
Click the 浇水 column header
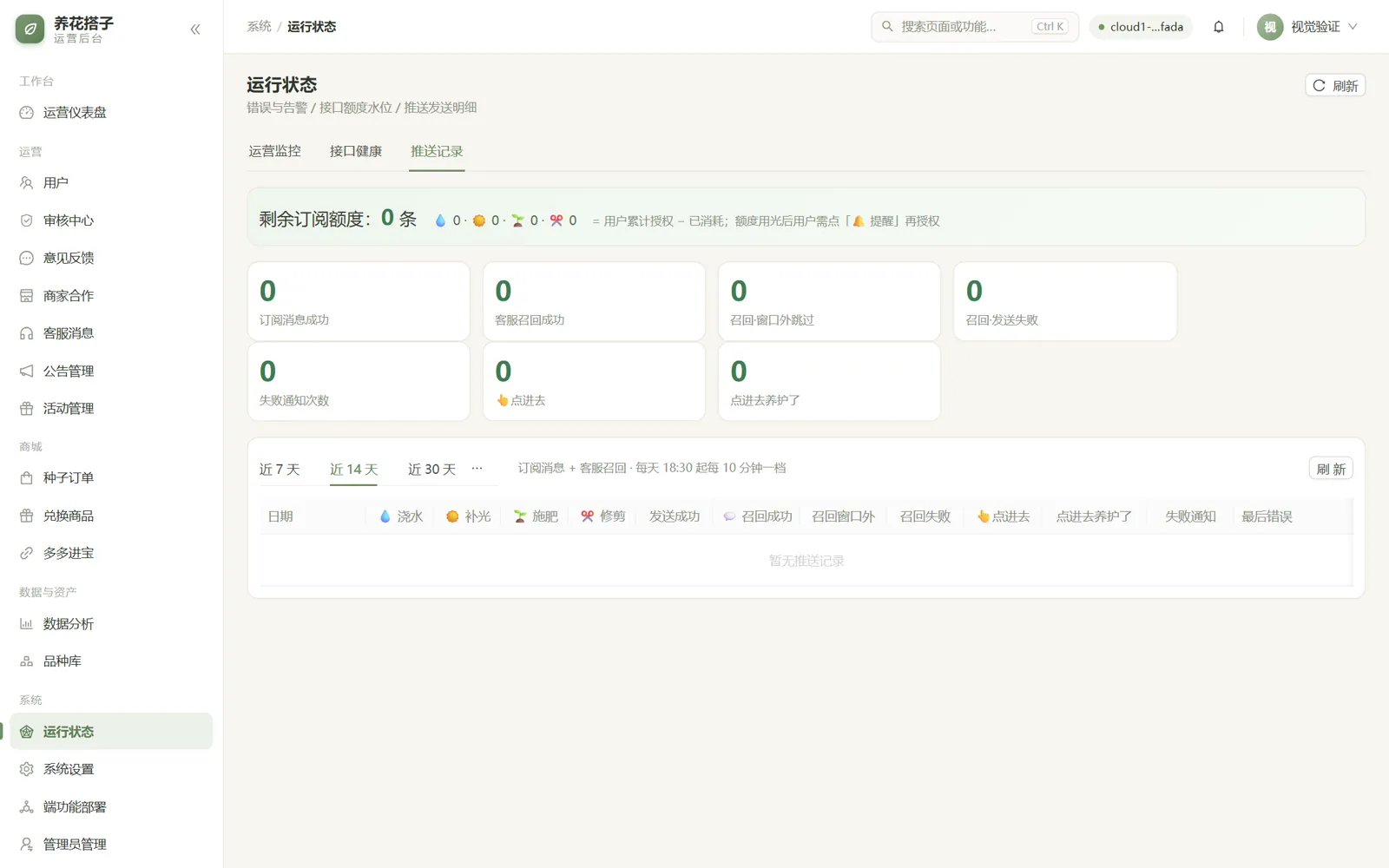click(x=401, y=516)
